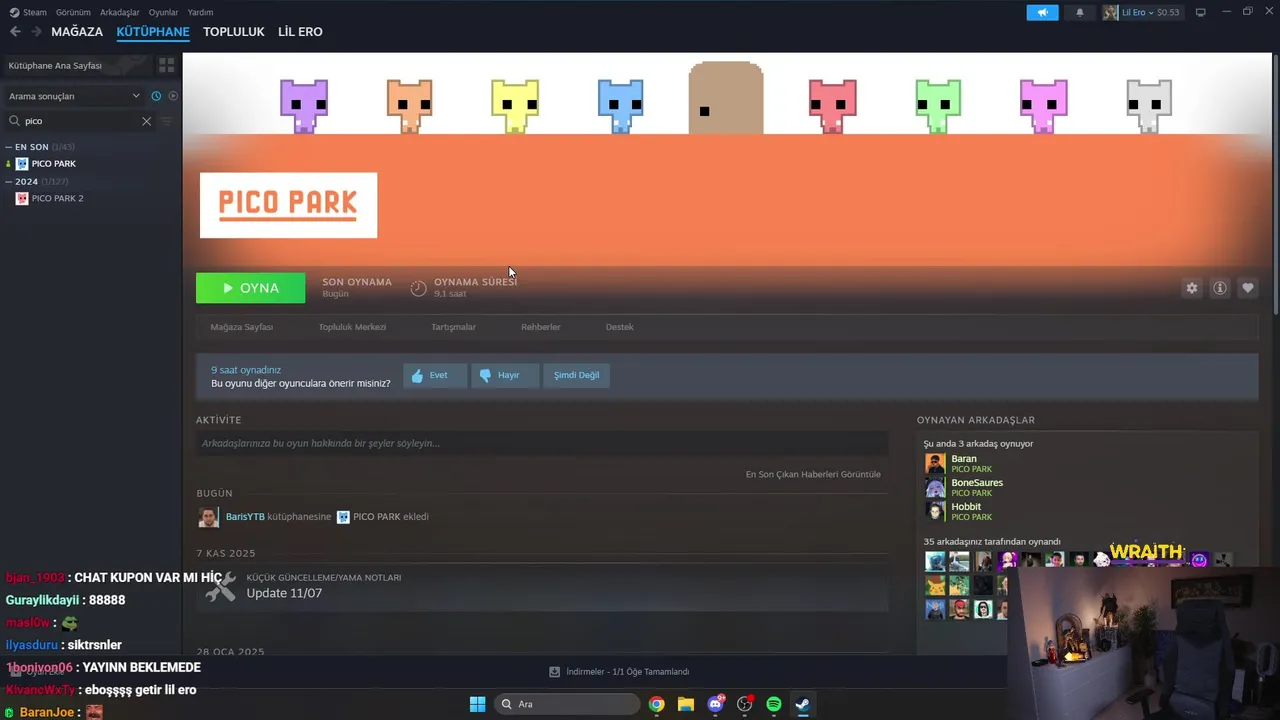Open Destek link
The image size is (1280, 720).
point(619,327)
